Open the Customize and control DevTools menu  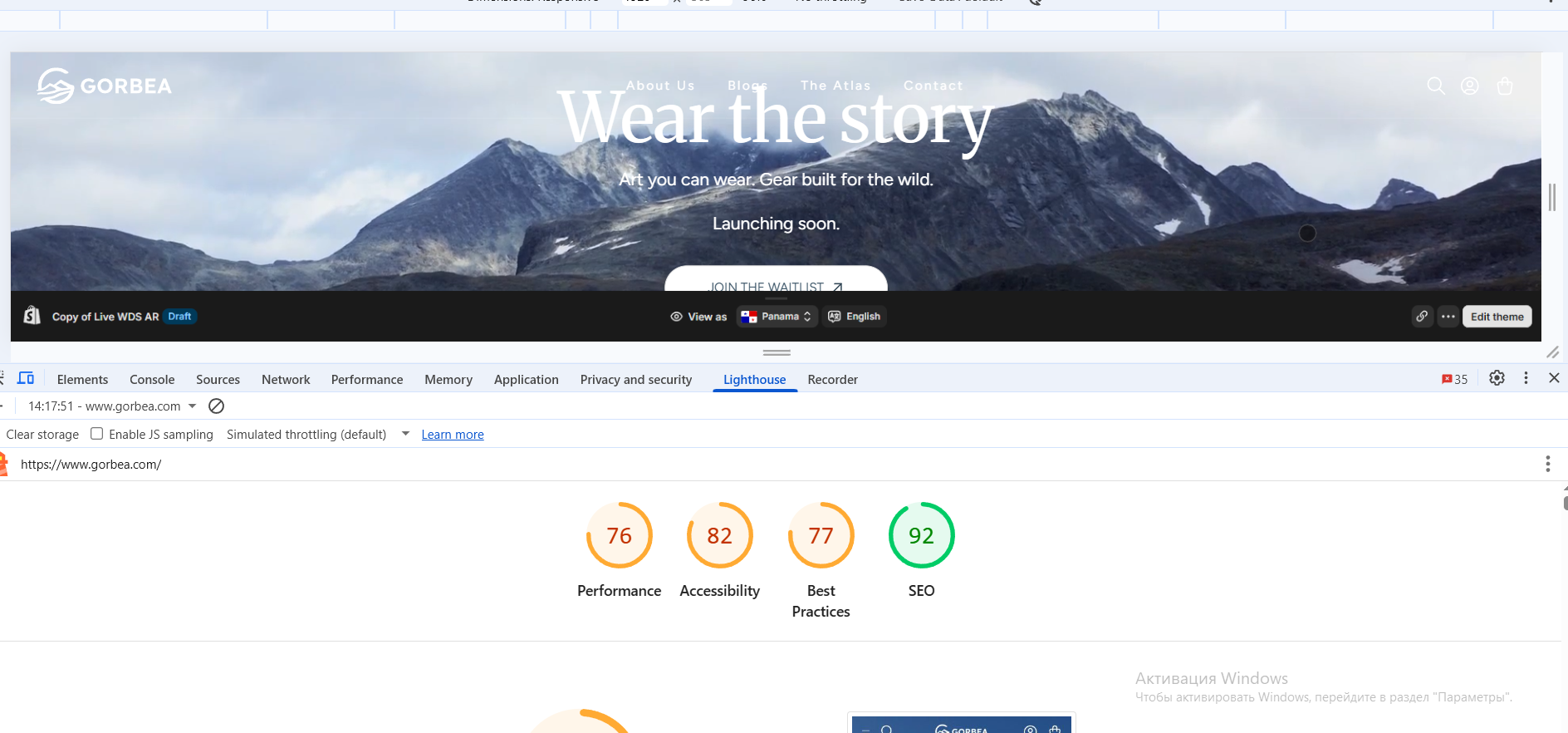coord(1526,378)
